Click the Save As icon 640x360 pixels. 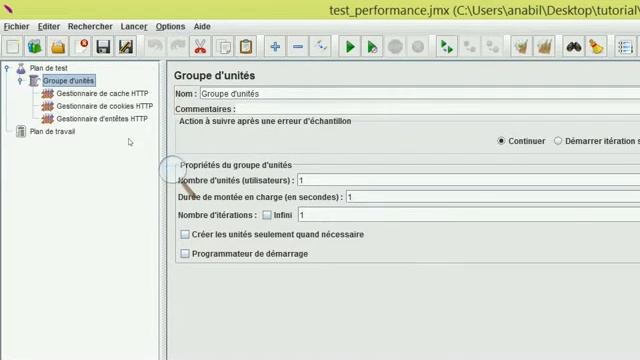click(126, 47)
